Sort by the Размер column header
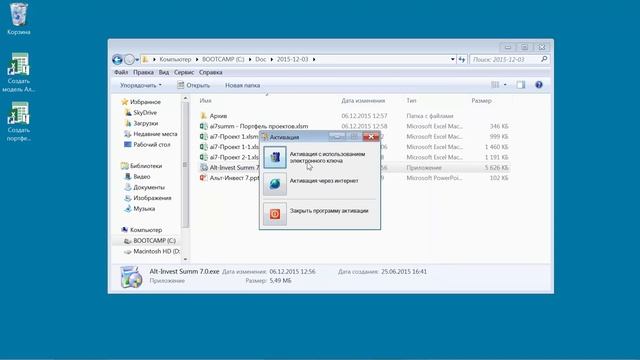The image size is (640, 360). (x=482, y=100)
